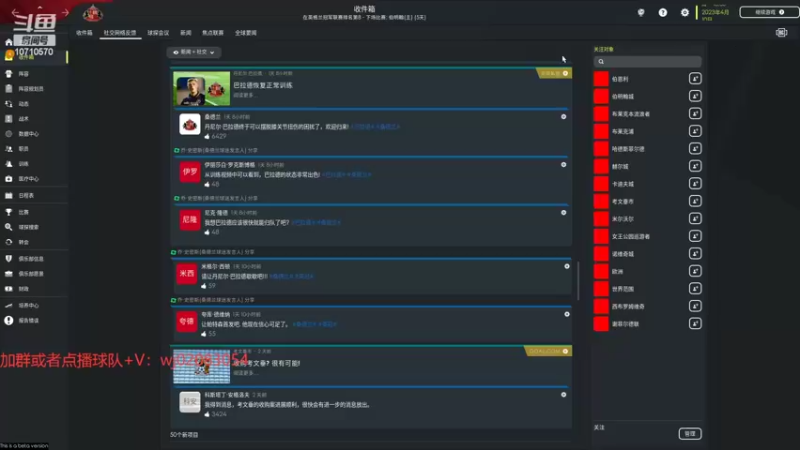The width and height of the screenshot is (800, 450).
Task: Open 日程表 schedule in the sidebar
Action: click(x=26, y=195)
